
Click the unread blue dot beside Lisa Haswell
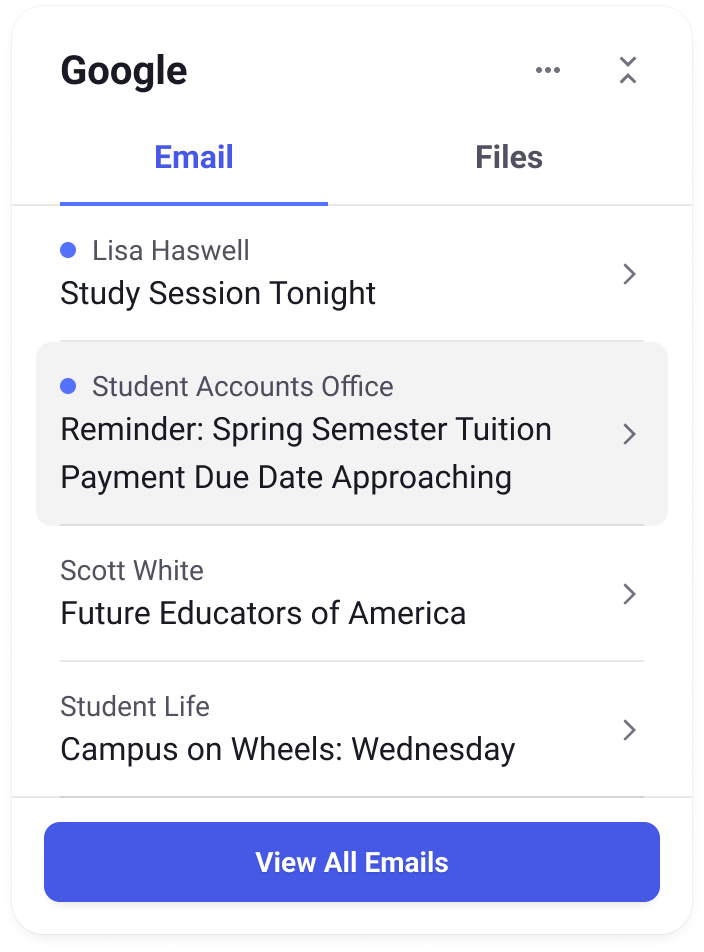point(68,250)
